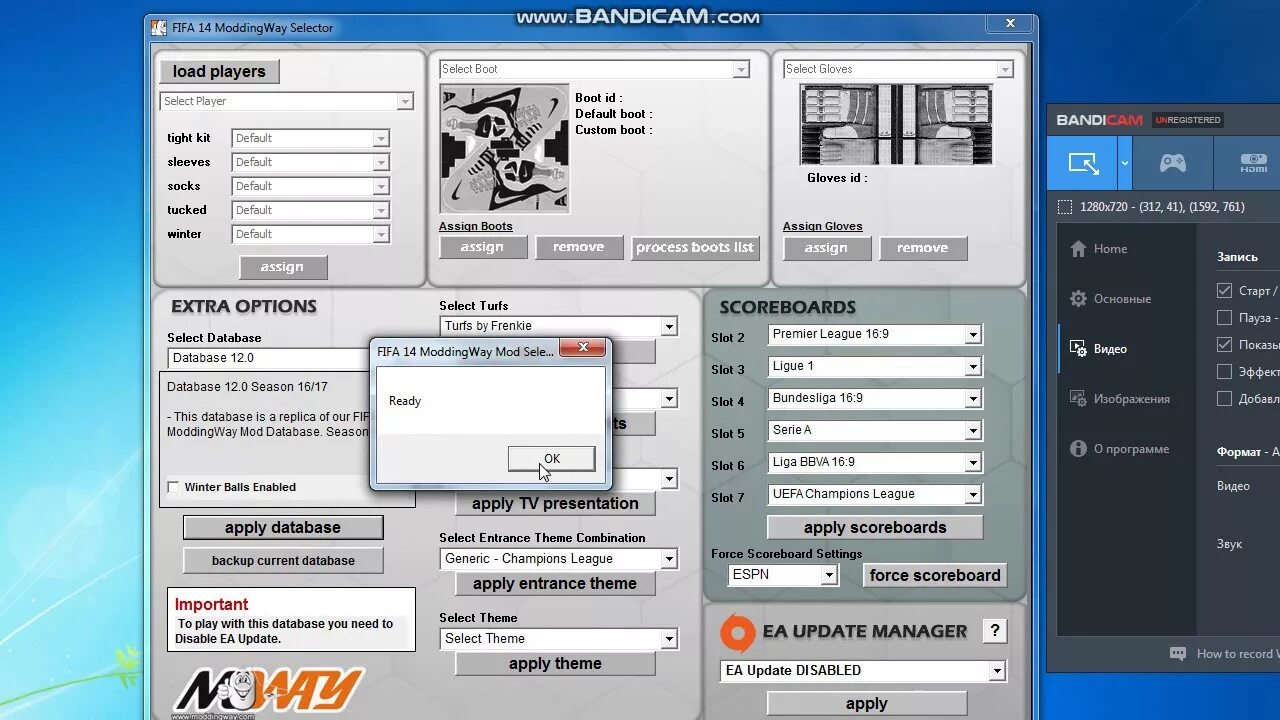1280x720 pixels.
Task: Toggle the Показыв checkbox in Bandicam
Action: tap(1224, 345)
